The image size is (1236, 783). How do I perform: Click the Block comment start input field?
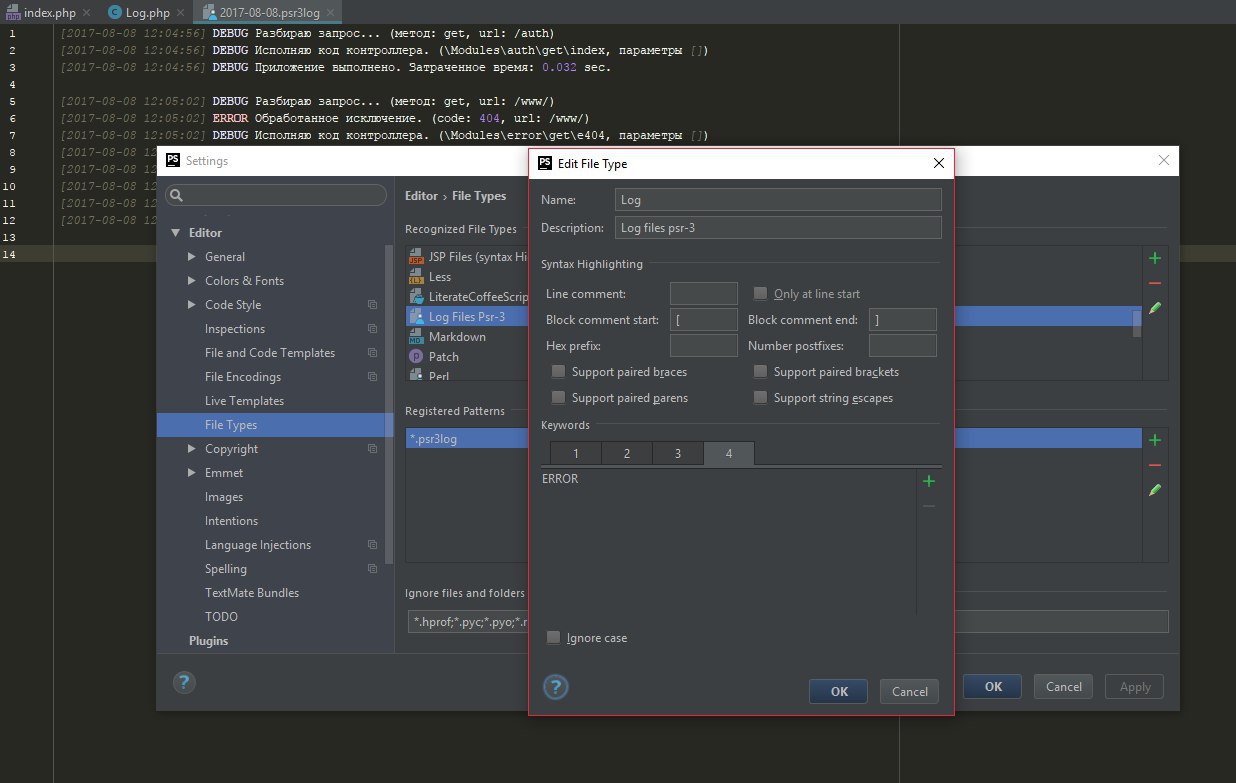point(703,320)
